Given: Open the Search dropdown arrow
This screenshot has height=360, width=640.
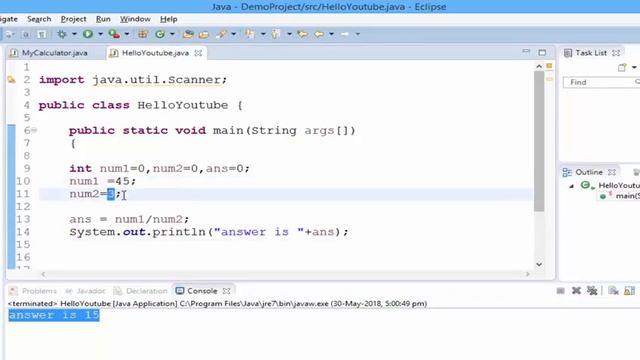Looking at the screenshot, I should [233, 34].
